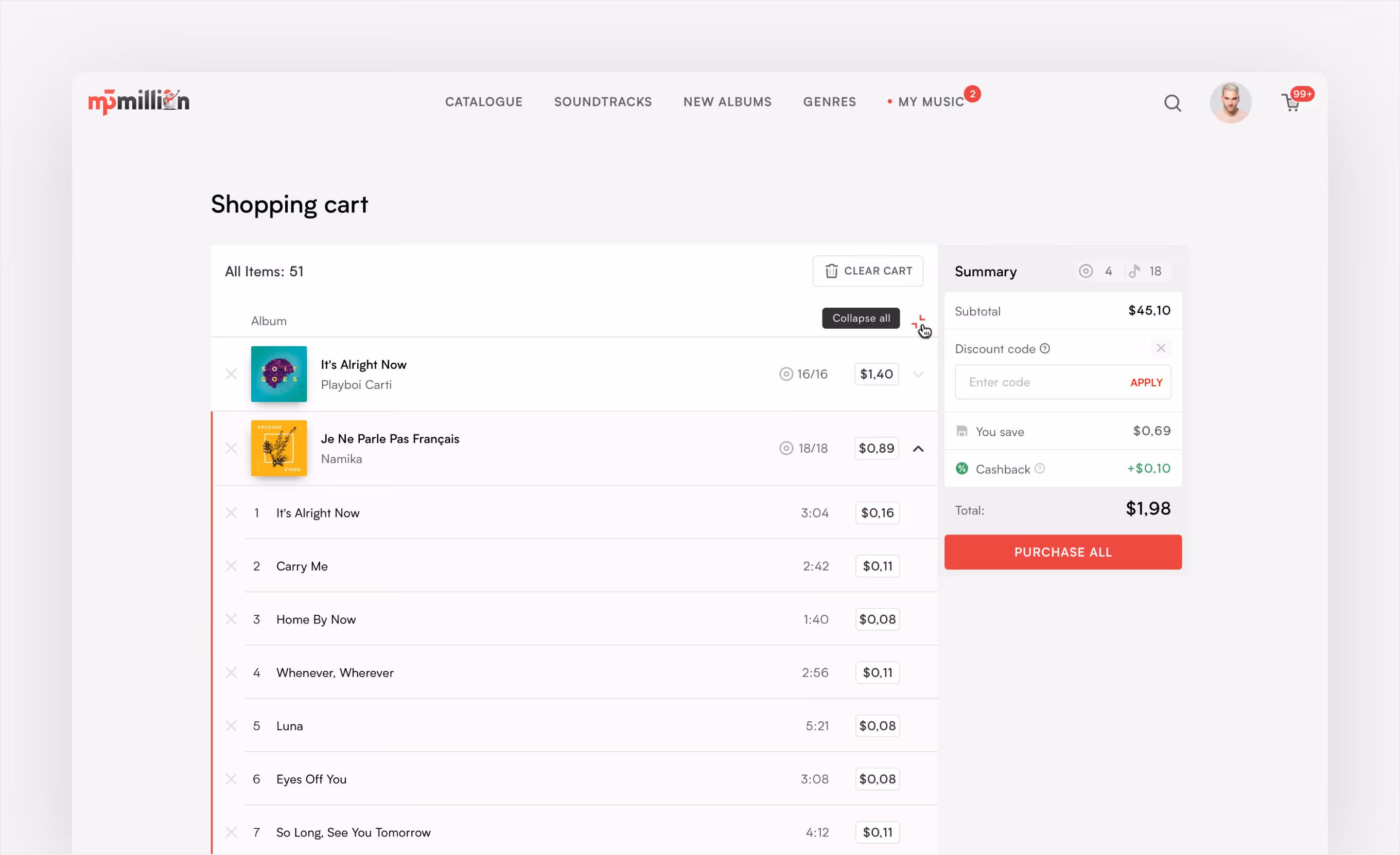Click Apply for the discount code

[x=1146, y=383]
